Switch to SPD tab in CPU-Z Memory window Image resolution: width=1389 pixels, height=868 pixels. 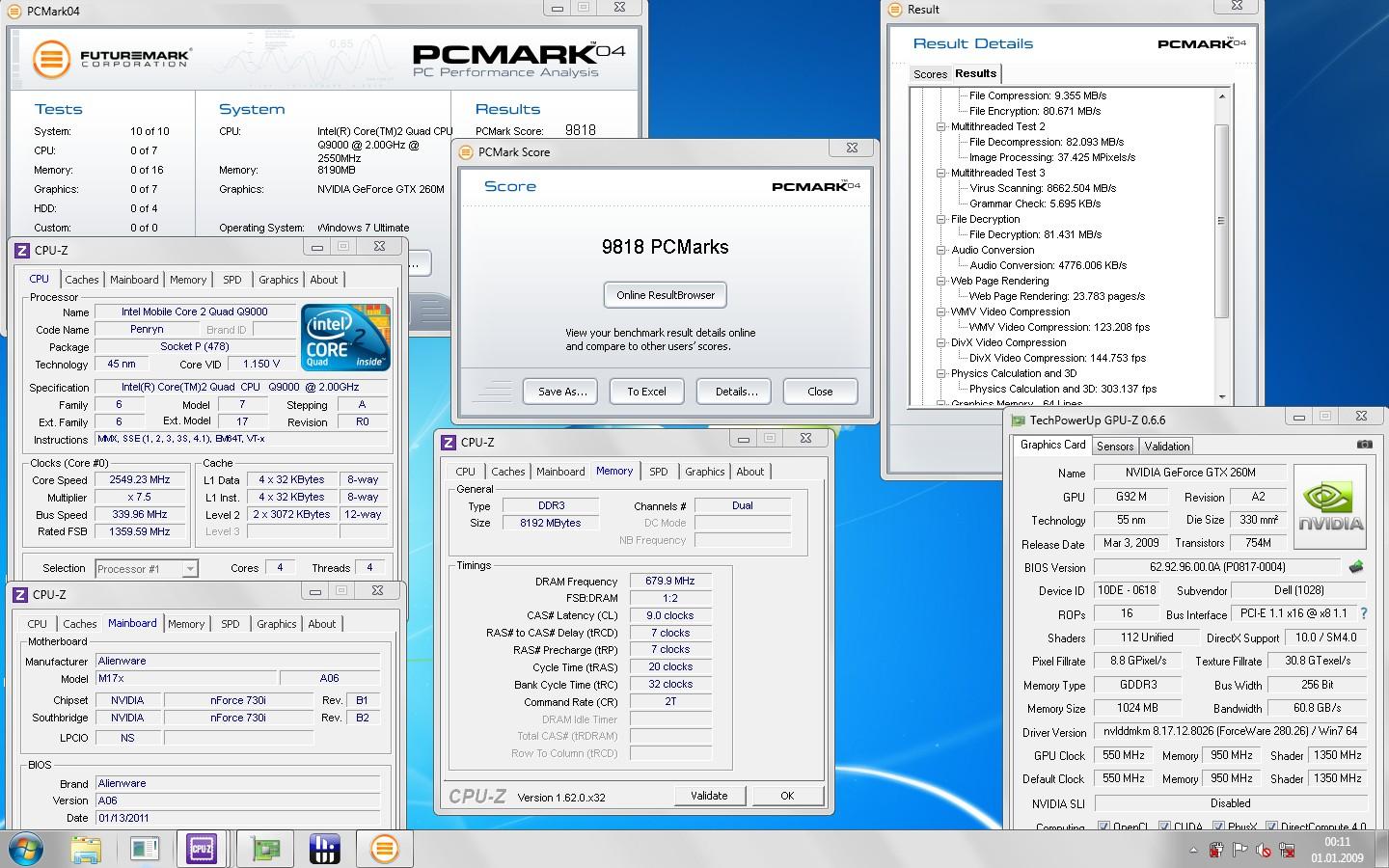[x=658, y=472]
